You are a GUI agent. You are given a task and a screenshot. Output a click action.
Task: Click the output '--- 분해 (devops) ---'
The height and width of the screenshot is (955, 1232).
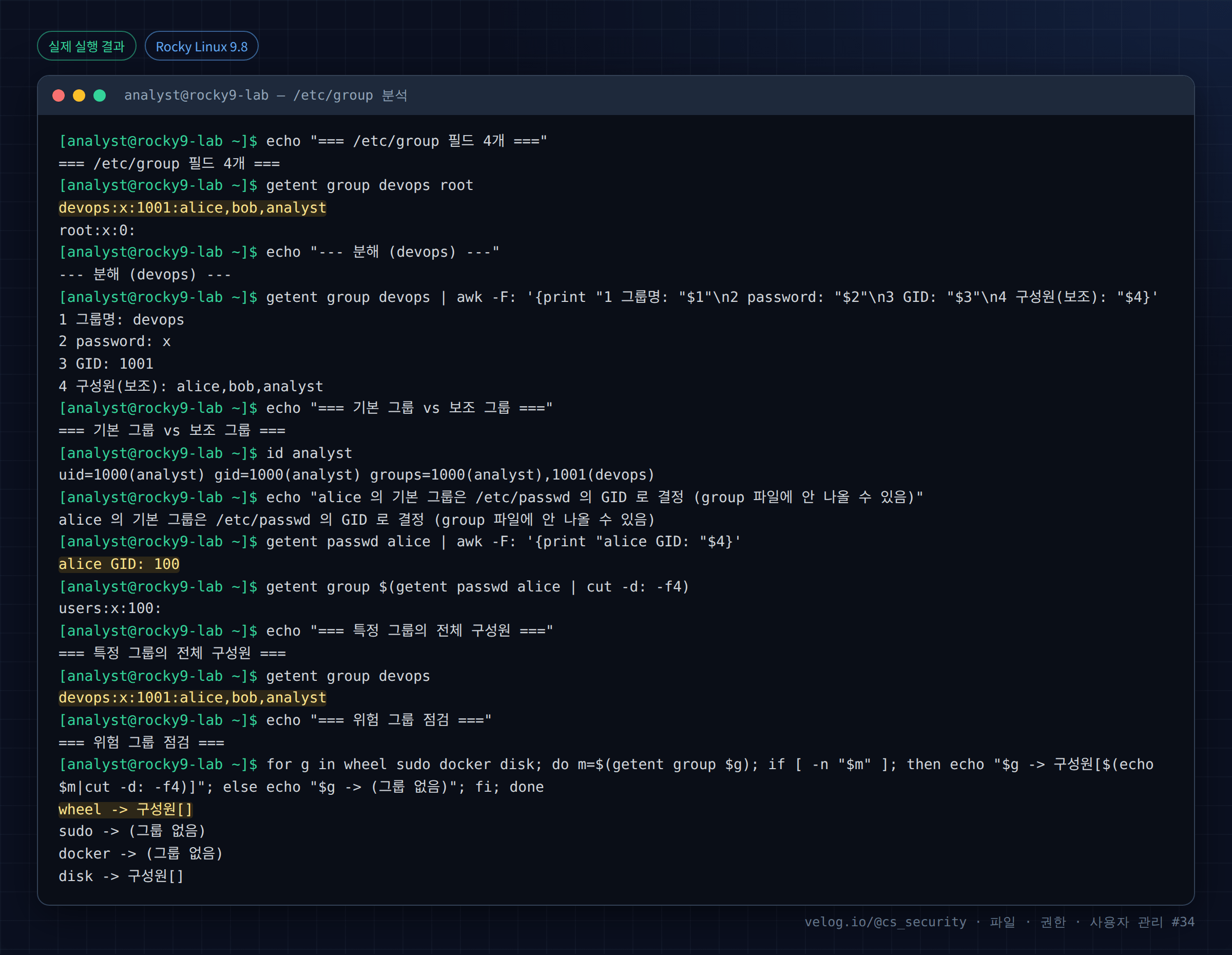point(145,275)
